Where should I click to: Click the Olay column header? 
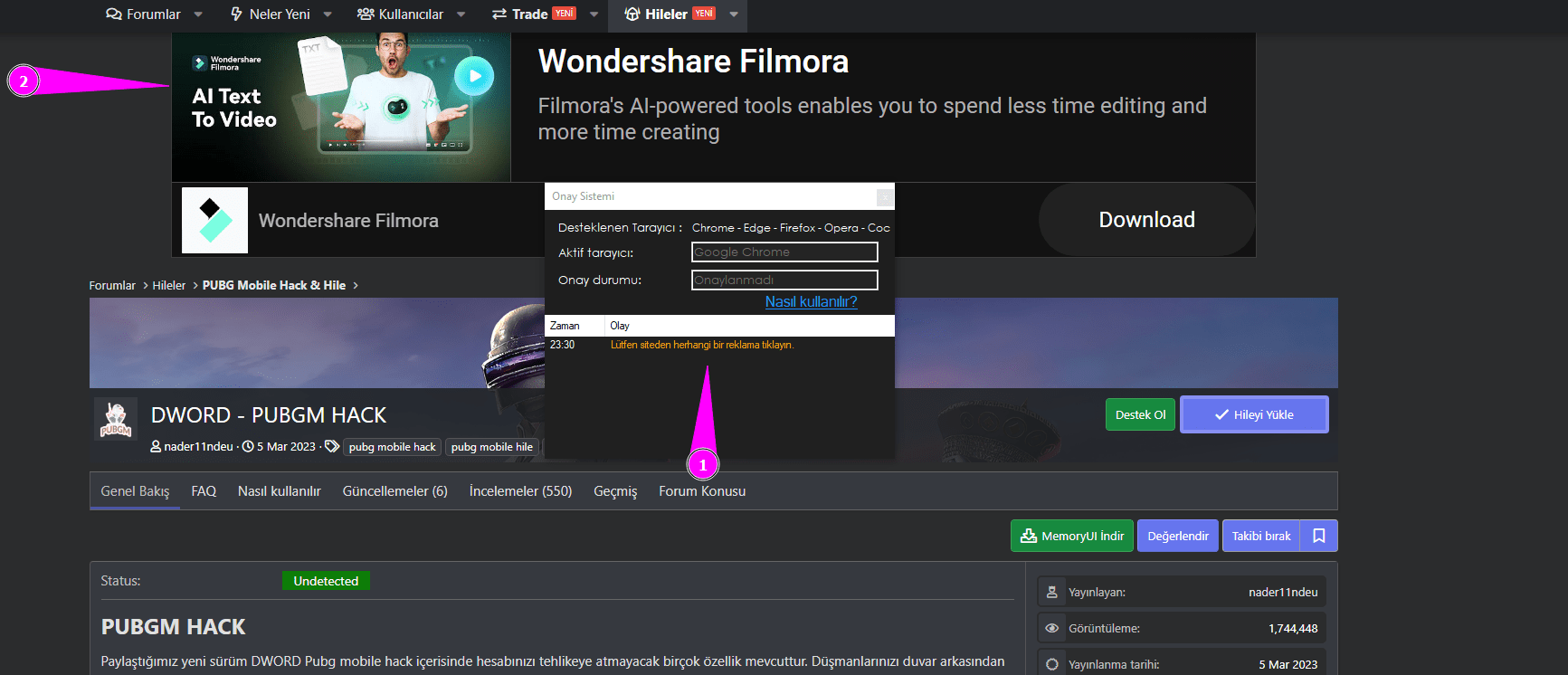pos(749,326)
